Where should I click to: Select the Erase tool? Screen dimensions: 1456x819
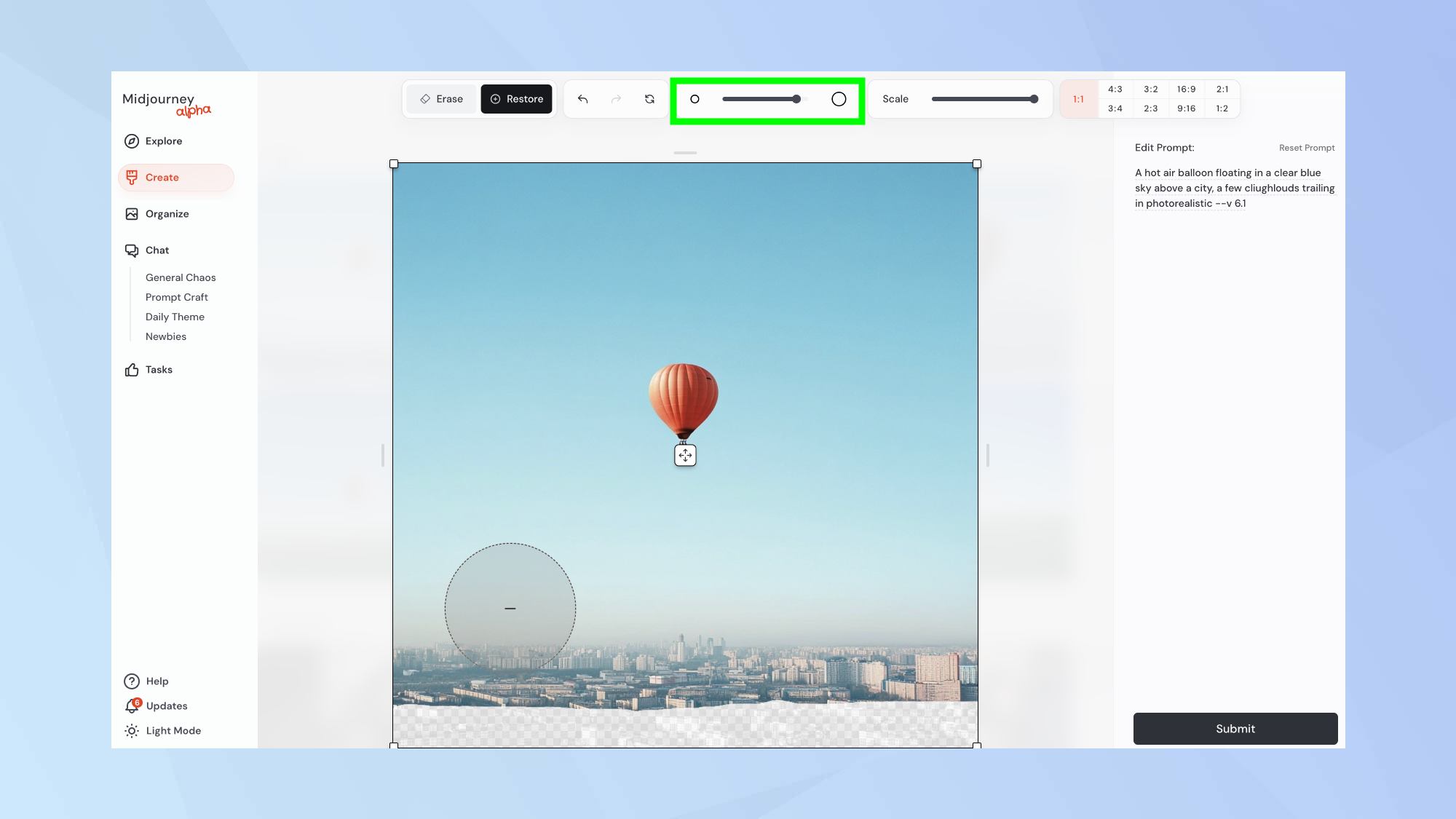(x=441, y=98)
